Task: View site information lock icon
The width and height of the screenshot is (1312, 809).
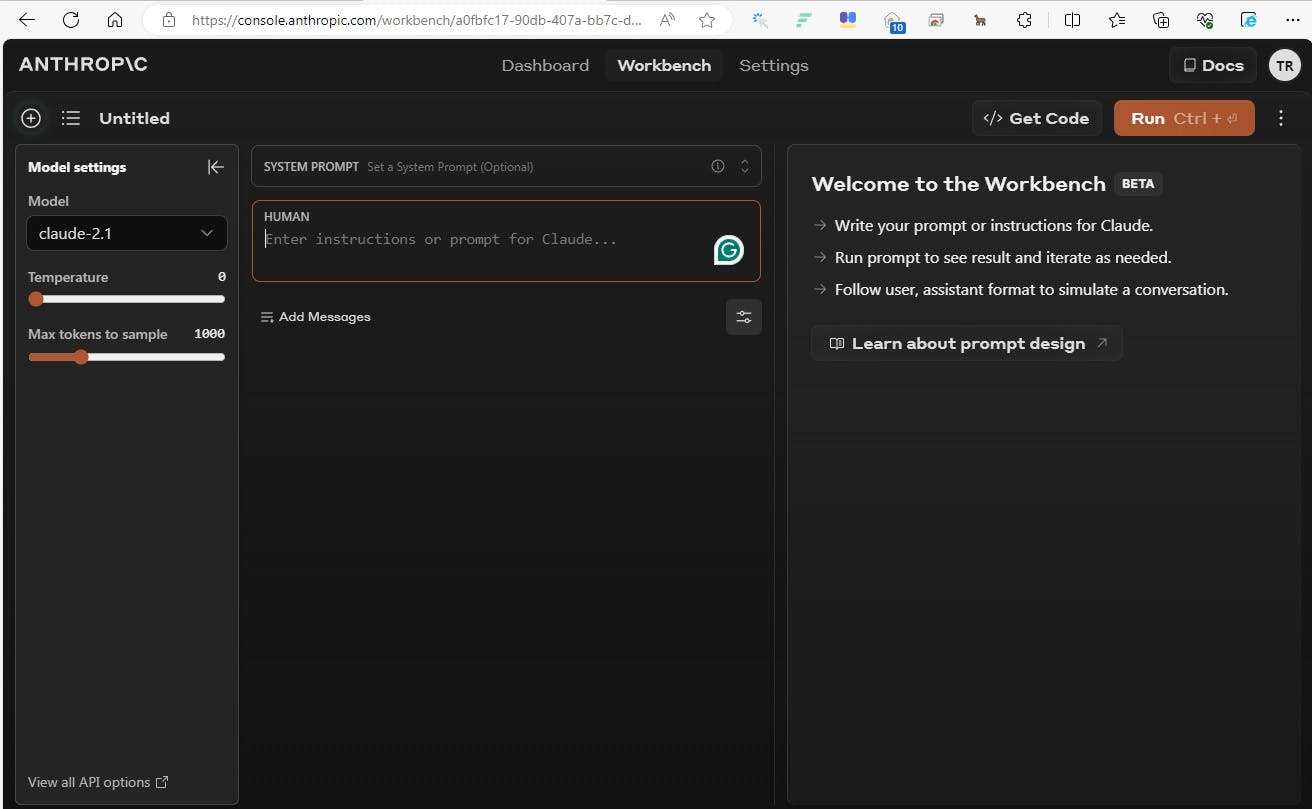Action: click(x=168, y=20)
